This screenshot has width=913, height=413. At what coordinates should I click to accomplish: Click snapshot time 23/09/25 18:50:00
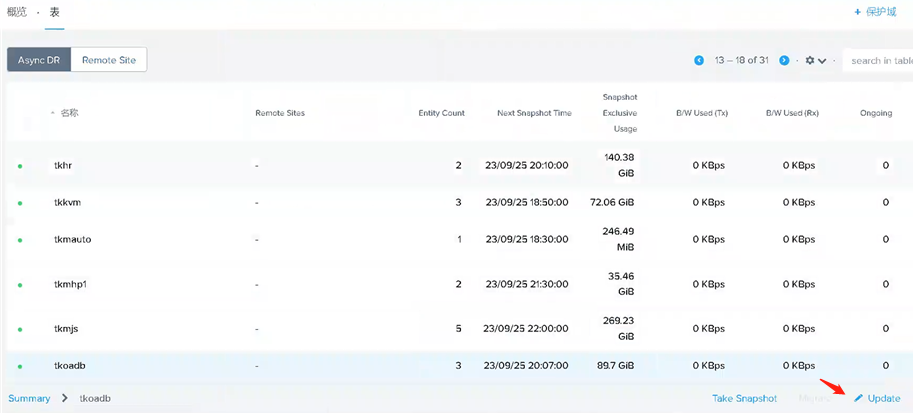(526, 202)
